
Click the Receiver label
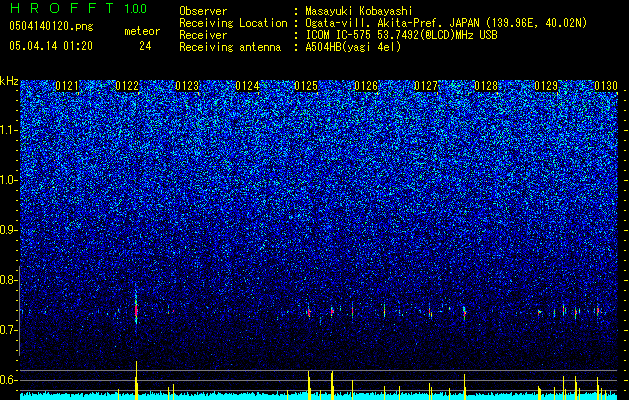click(203, 35)
